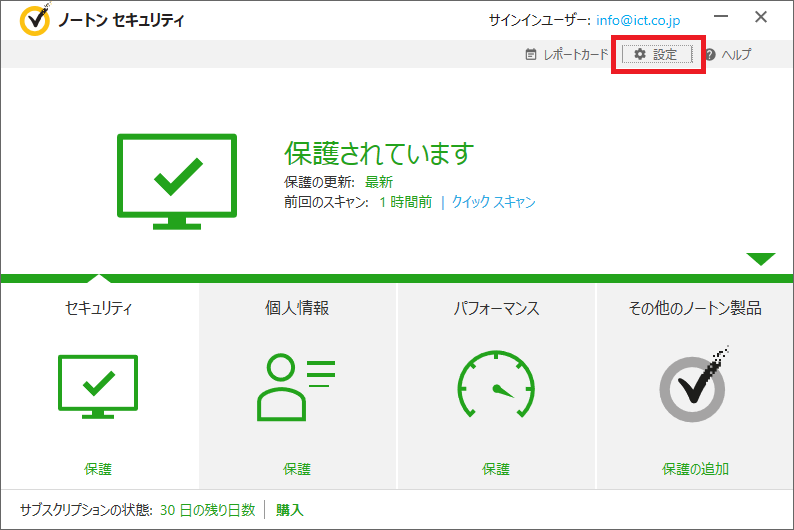Click the security monitor checkmark icon
794x530 pixels.
pos(98,387)
